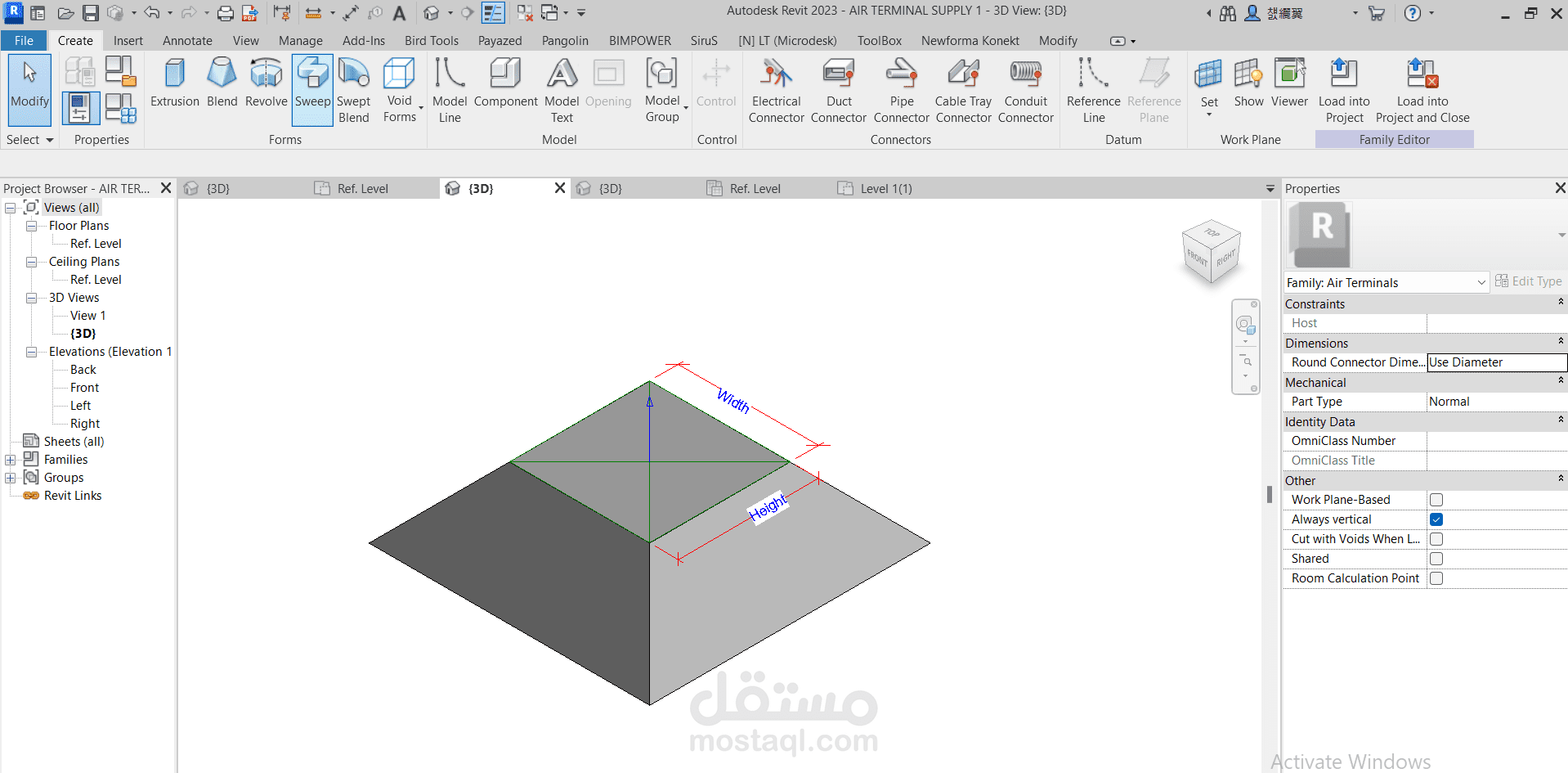Click the OmniClass Number field

coord(1497,441)
